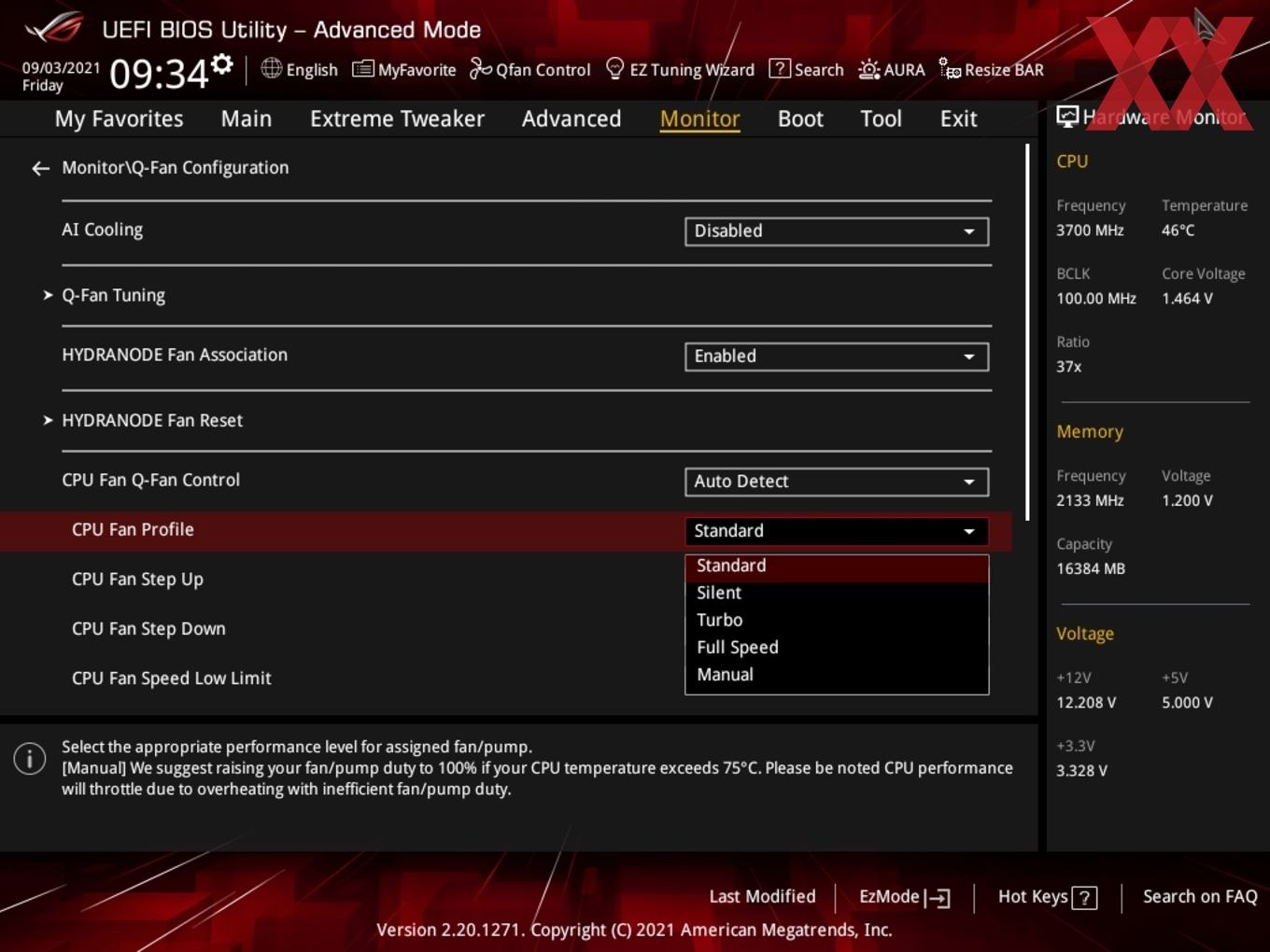Screen dimensions: 1270x952
Task: Open time settings via gear icon
Action: coord(222,63)
